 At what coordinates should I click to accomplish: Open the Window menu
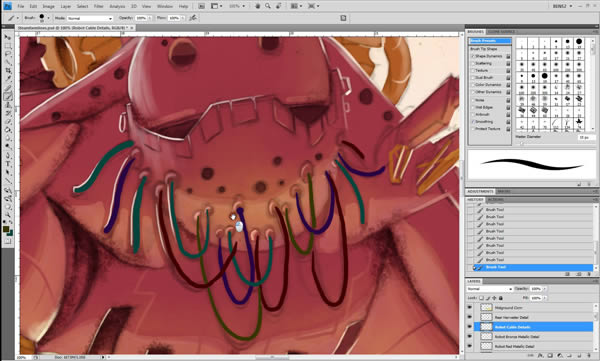pyautogui.click(x=165, y=7)
